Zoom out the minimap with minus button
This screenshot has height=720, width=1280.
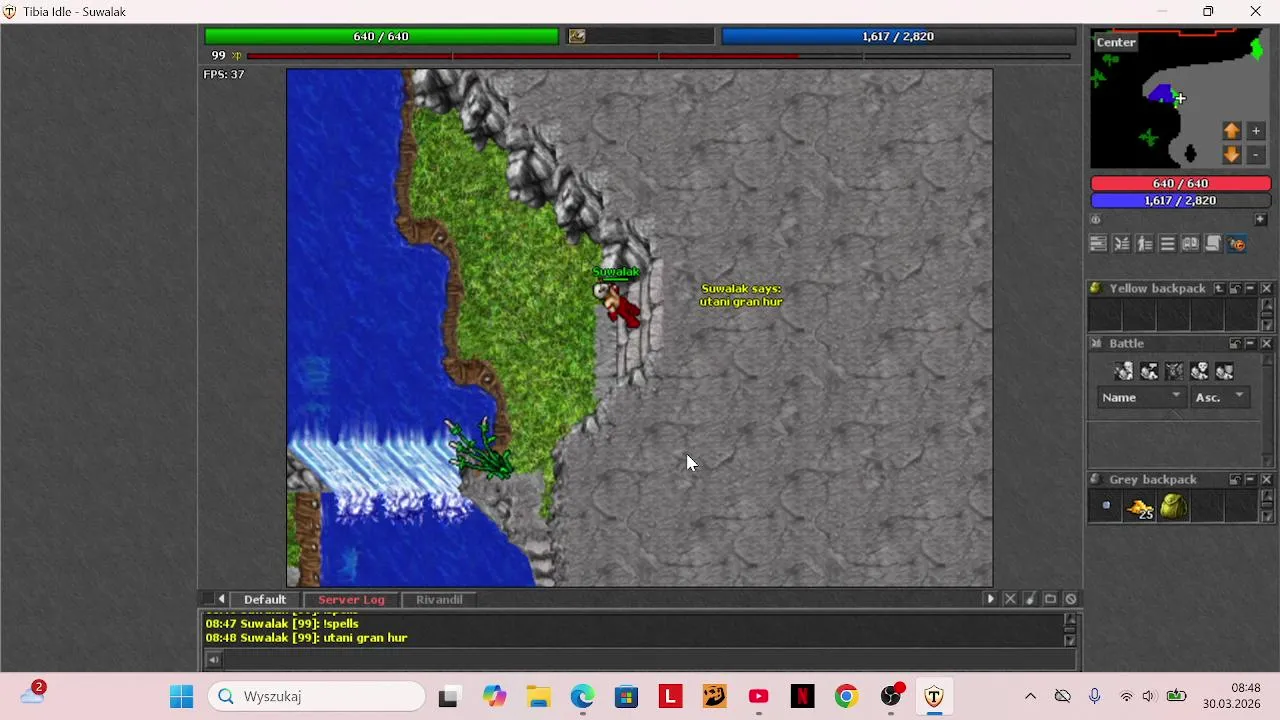coord(1256,155)
